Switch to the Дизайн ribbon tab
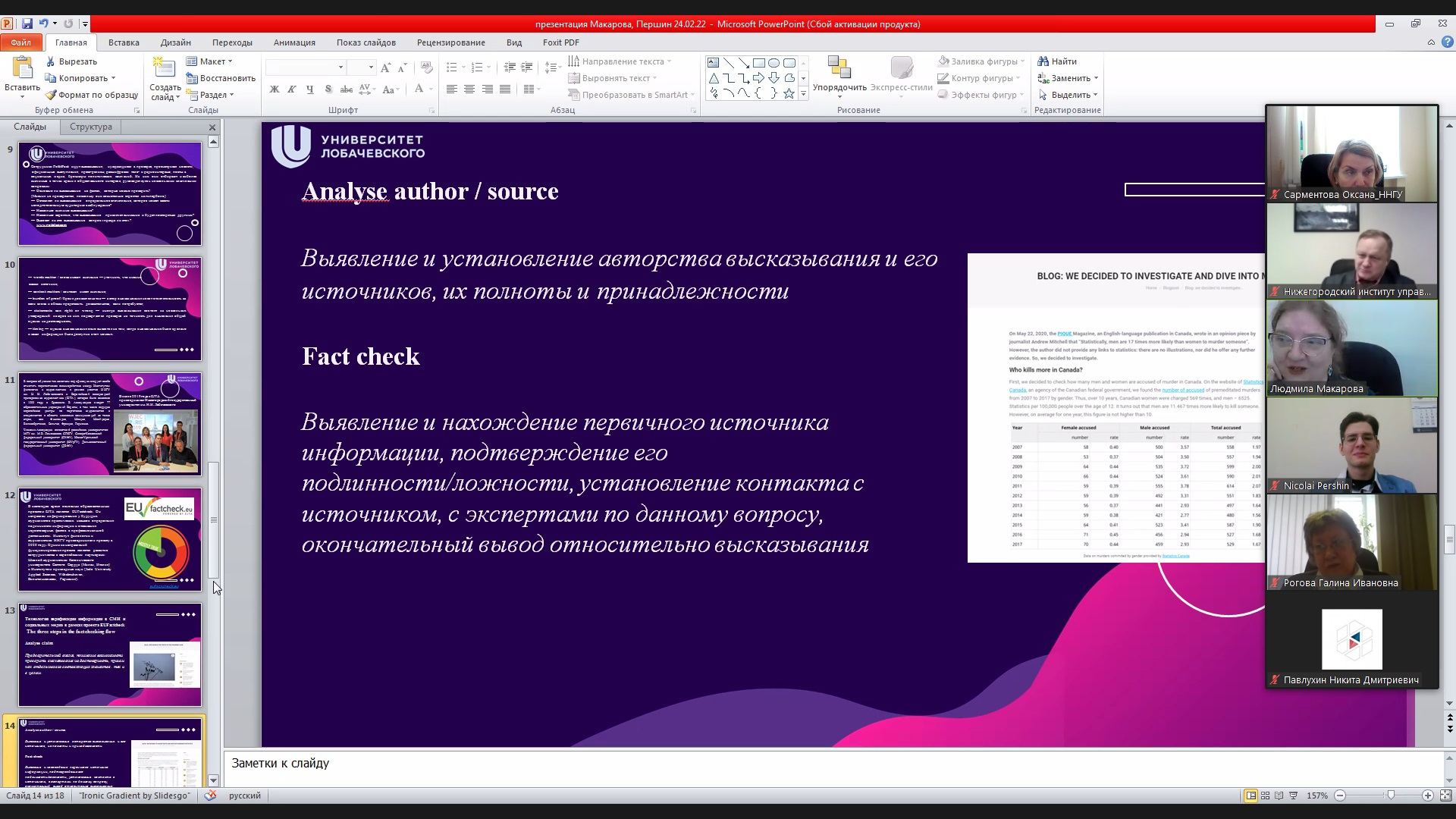This screenshot has height=819, width=1456. (x=175, y=42)
